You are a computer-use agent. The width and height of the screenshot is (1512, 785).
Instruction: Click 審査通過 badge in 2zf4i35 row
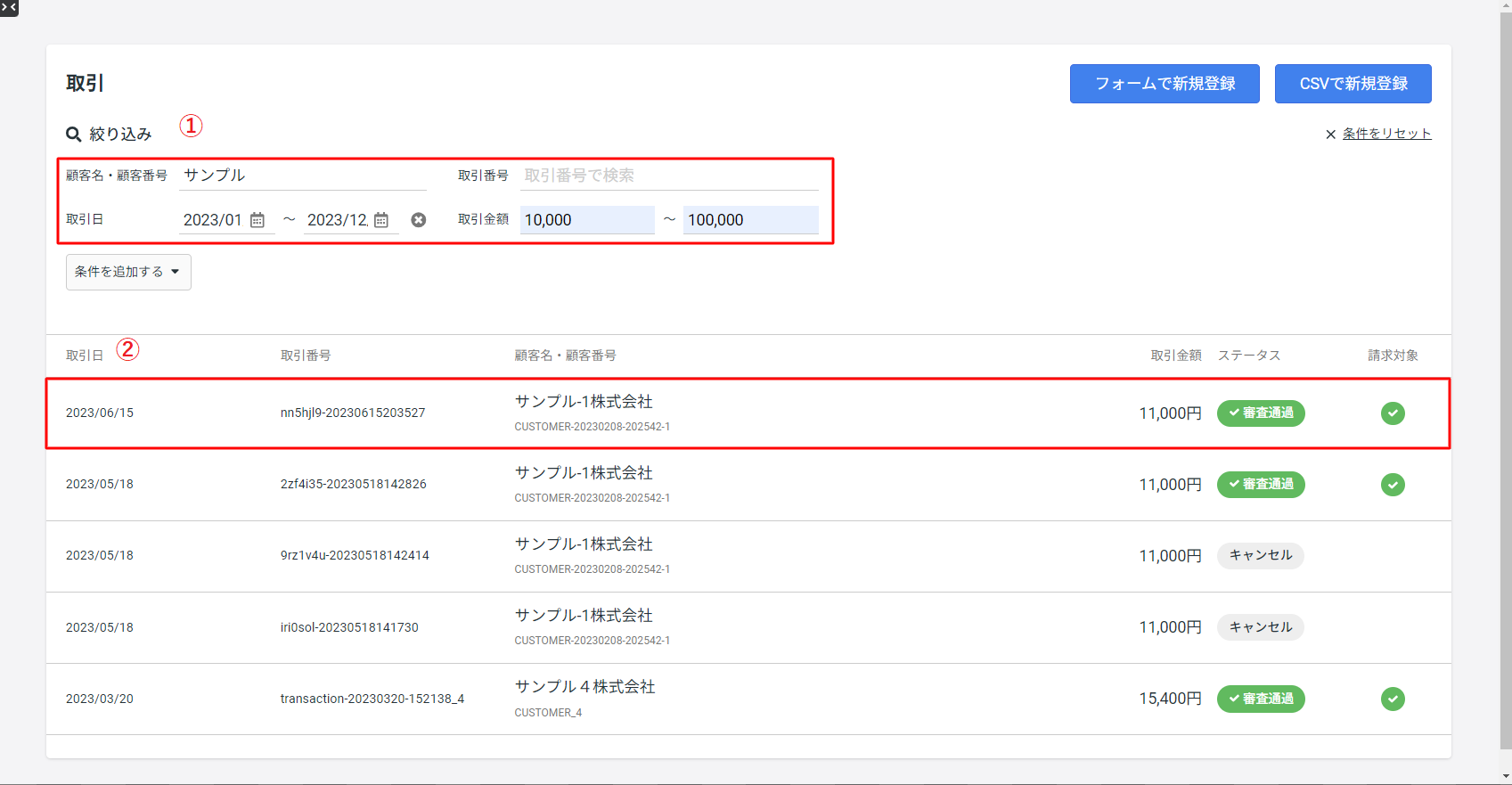click(1261, 485)
